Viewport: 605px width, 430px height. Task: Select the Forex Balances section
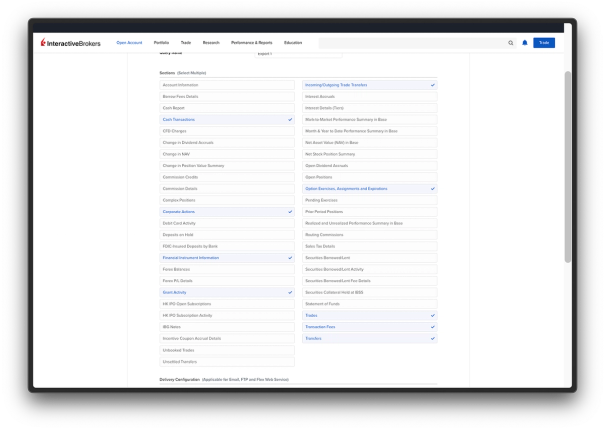coord(227,269)
